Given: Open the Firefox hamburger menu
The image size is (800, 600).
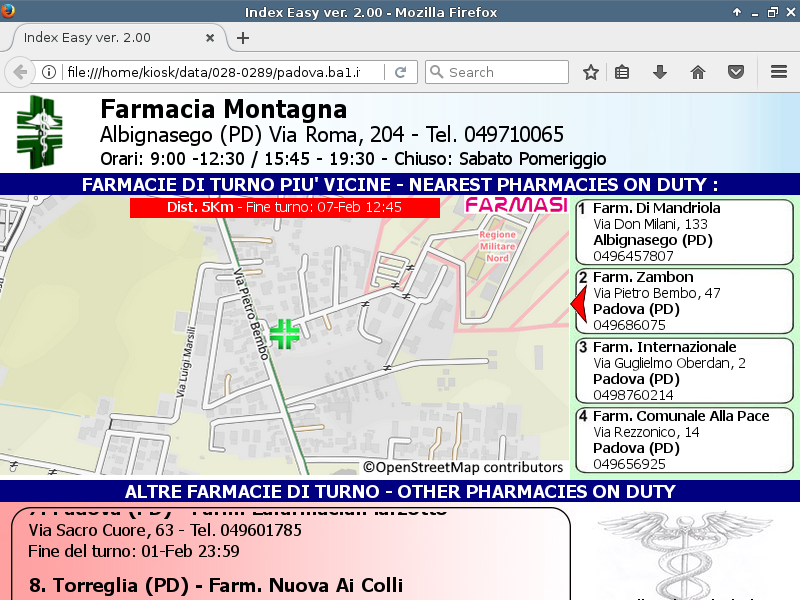Looking at the screenshot, I should coord(779,72).
